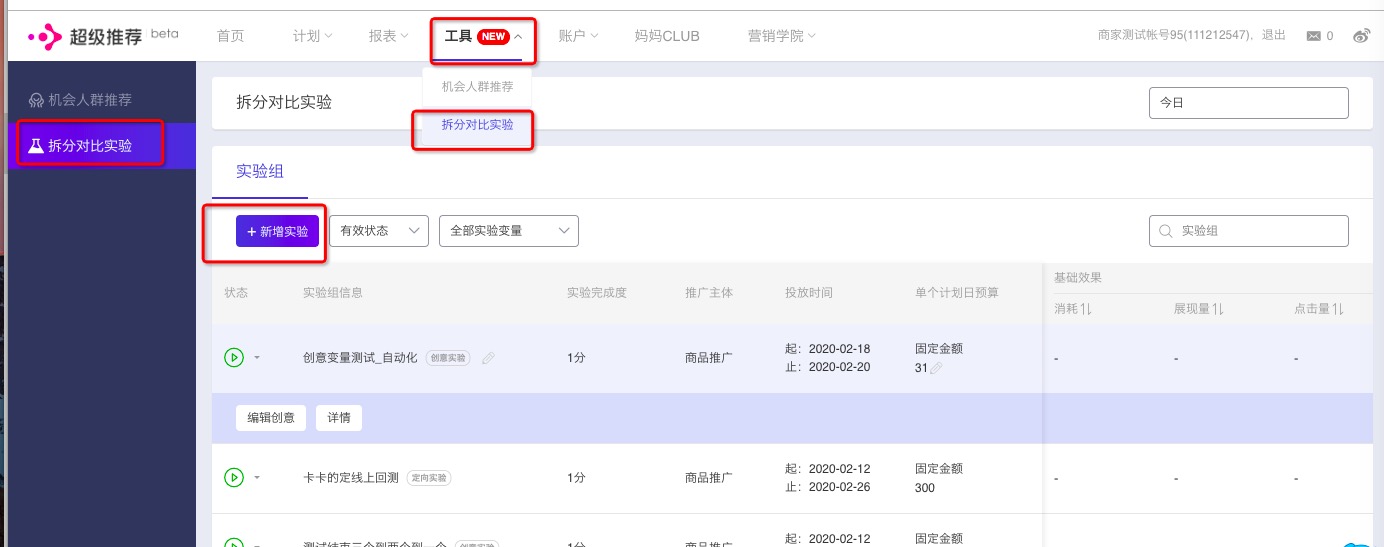Go to 首页 in top navigation
Image resolution: width=1384 pixels, height=547 pixels.
[230, 36]
